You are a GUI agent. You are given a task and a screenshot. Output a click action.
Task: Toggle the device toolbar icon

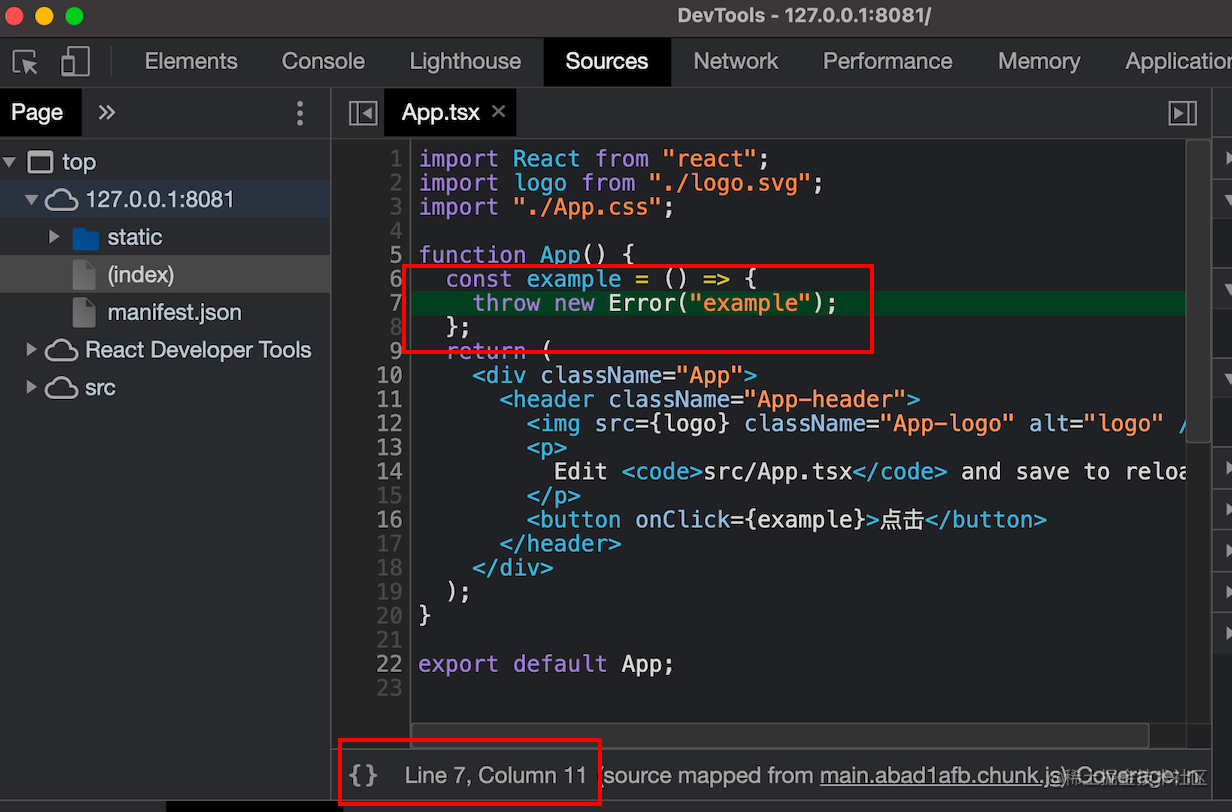[x=75, y=62]
